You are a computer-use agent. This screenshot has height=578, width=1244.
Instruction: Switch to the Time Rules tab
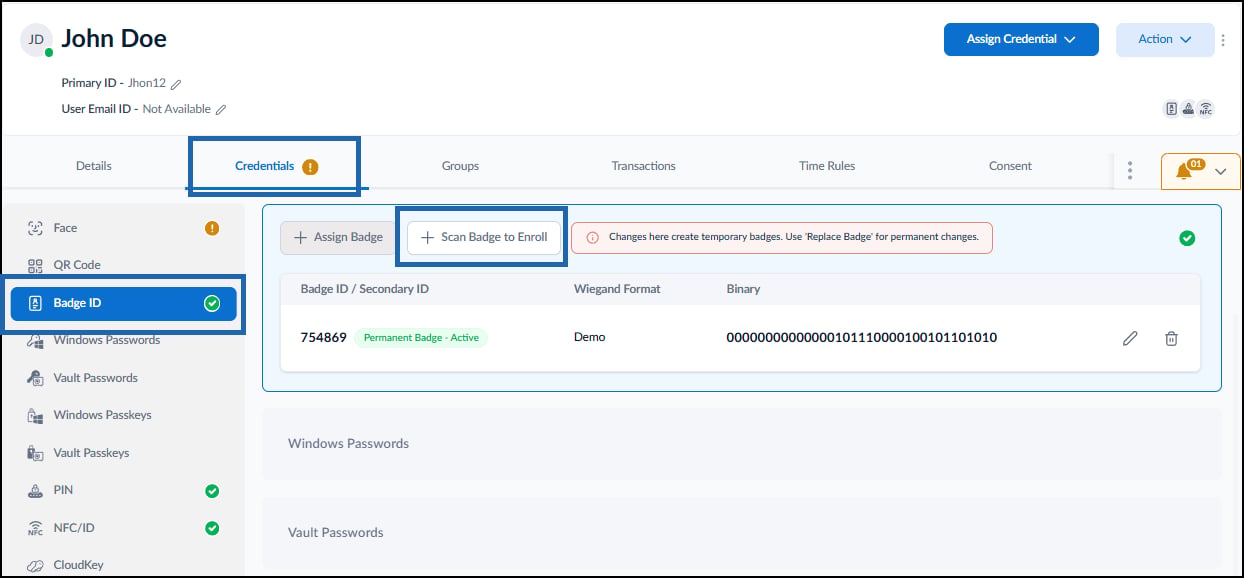[827, 166]
